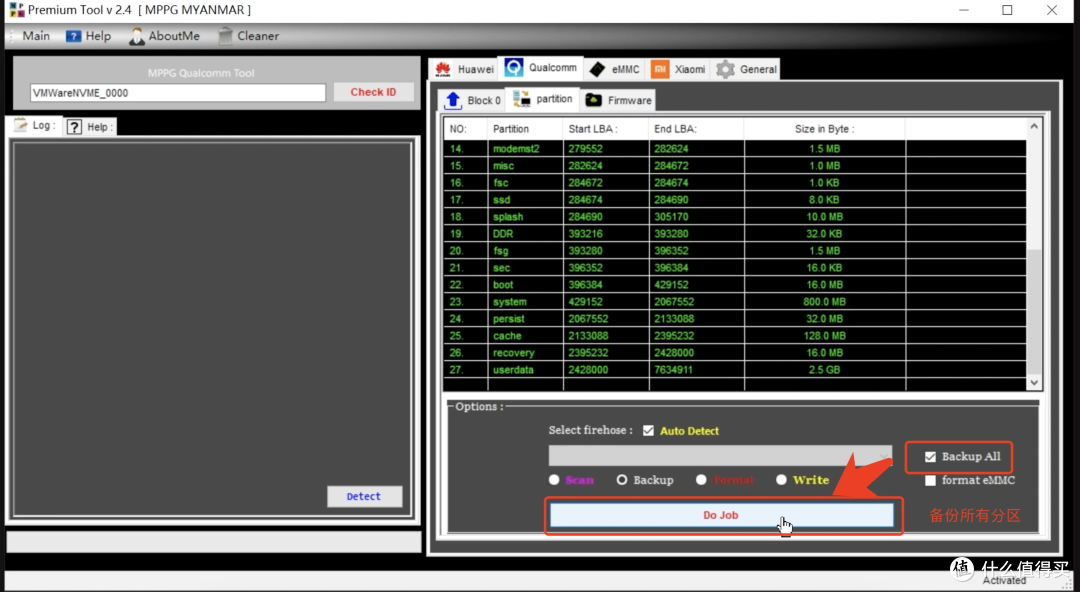1080x592 pixels.
Task: Open the Help menu in the menu bar
Action: pyautogui.click(x=88, y=36)
